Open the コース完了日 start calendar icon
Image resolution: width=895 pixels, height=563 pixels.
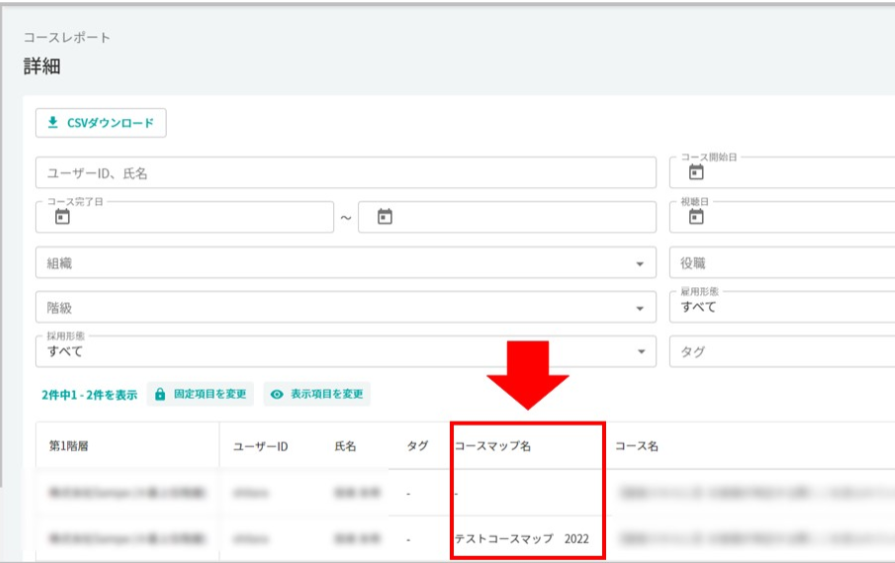[62, 217]
